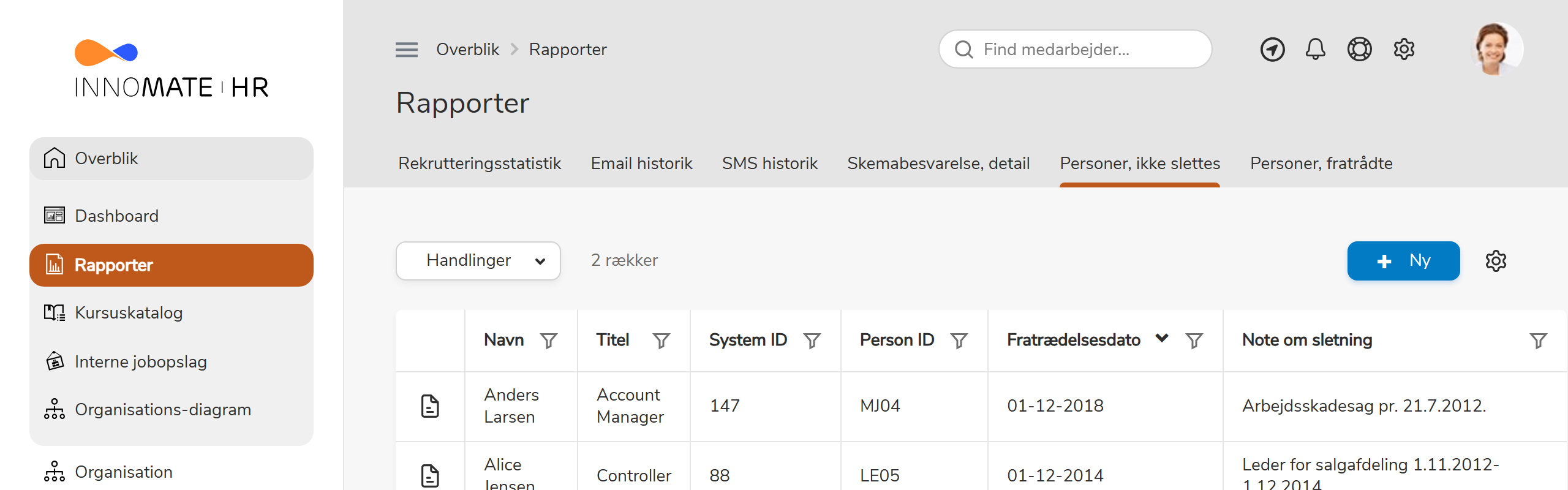Screen dimensions: 1568x490
Task: Open table column settings gear
Action: tap(1496, 261)
